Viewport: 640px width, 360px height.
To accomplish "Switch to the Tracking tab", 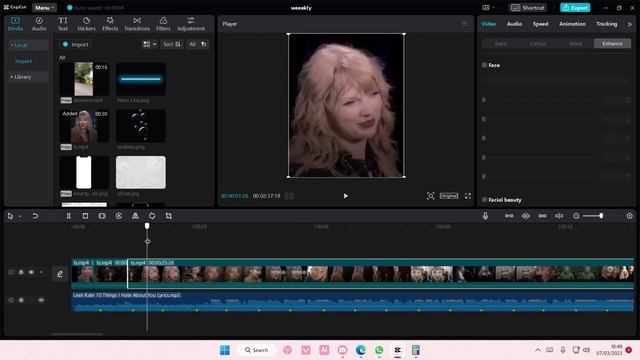I will 607,24.
